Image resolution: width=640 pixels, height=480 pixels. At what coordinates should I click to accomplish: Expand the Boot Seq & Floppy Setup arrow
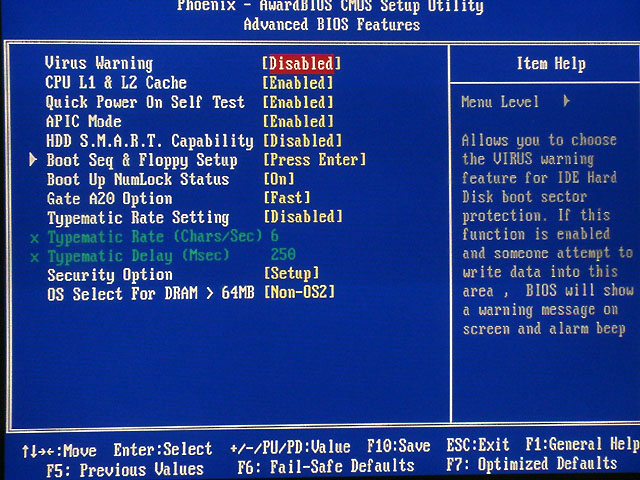[x=33, y=160]
